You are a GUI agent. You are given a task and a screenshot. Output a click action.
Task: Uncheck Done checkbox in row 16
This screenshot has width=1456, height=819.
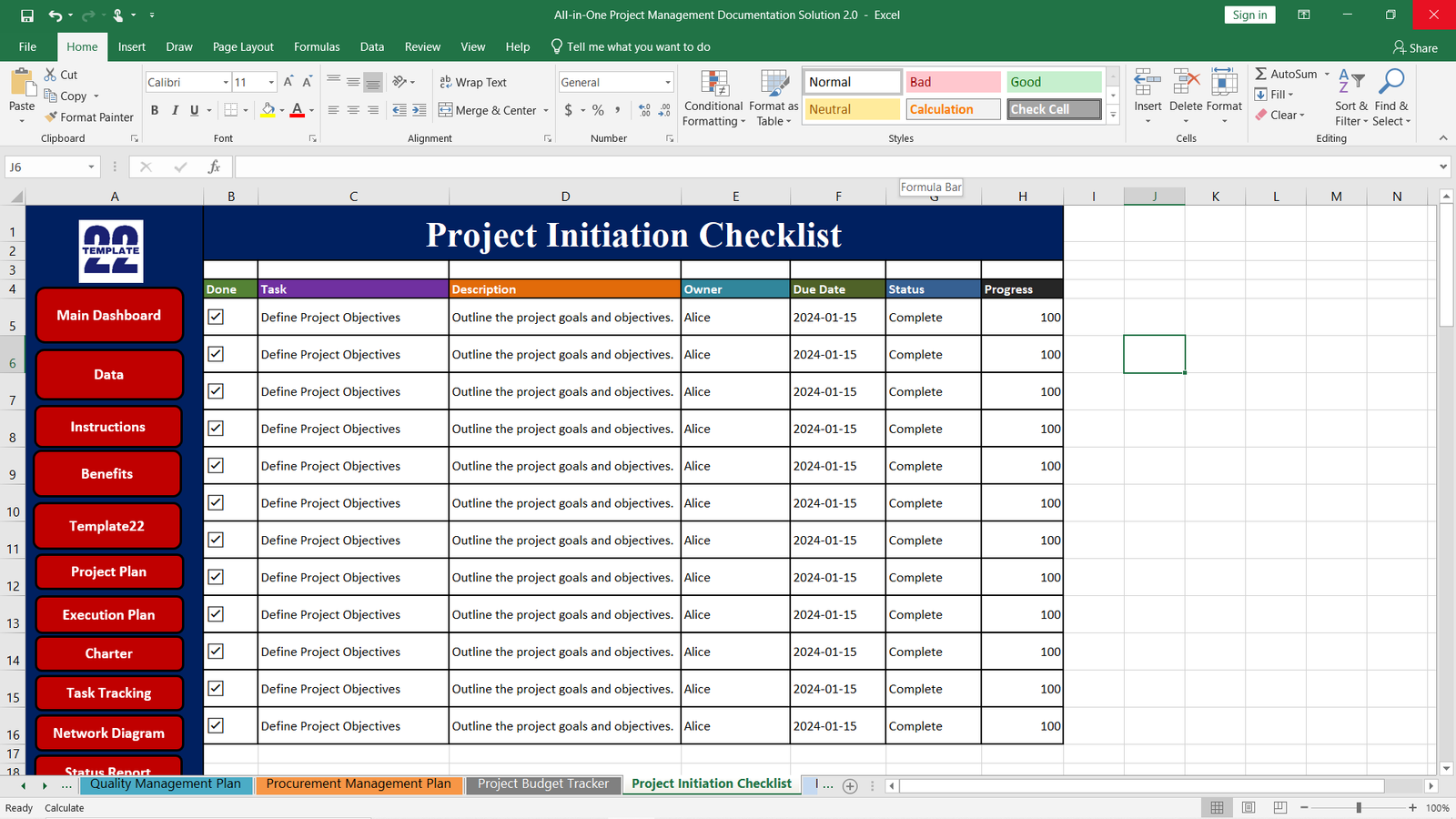click(216, 725)
